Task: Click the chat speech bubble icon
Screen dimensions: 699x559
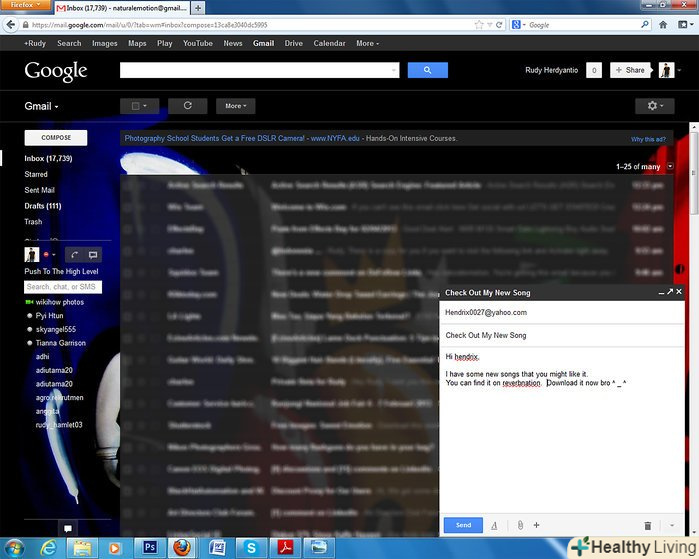Action: [x=93, y=255]
